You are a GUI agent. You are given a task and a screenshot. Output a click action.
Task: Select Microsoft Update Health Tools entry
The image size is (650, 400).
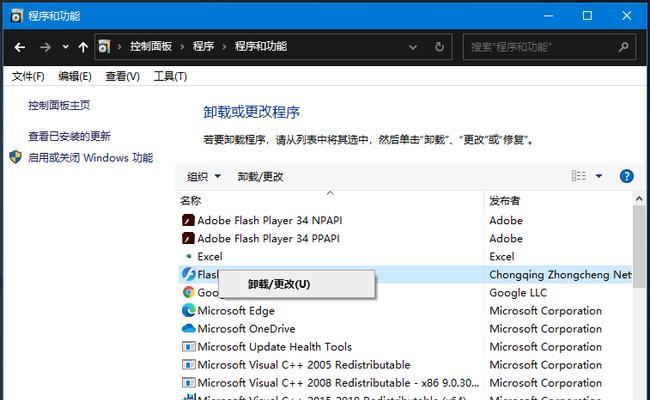coord(274,347)
